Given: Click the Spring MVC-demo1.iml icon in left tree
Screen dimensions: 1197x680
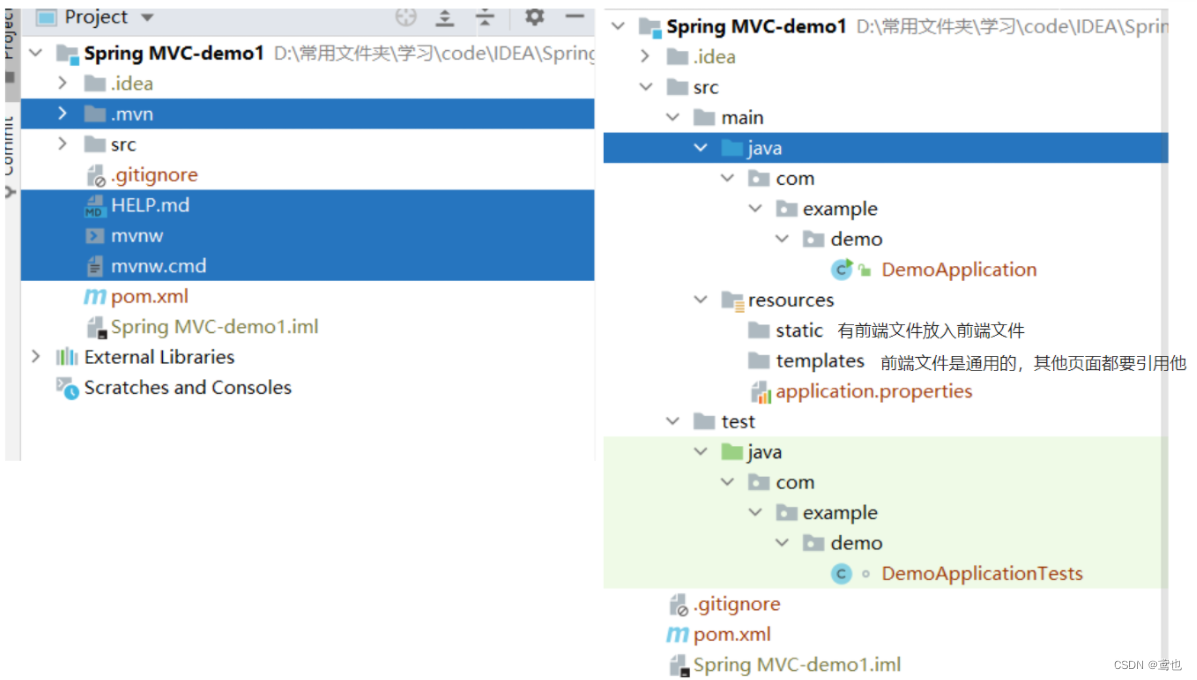Looking at the screenshot, I should click(96, 327).
